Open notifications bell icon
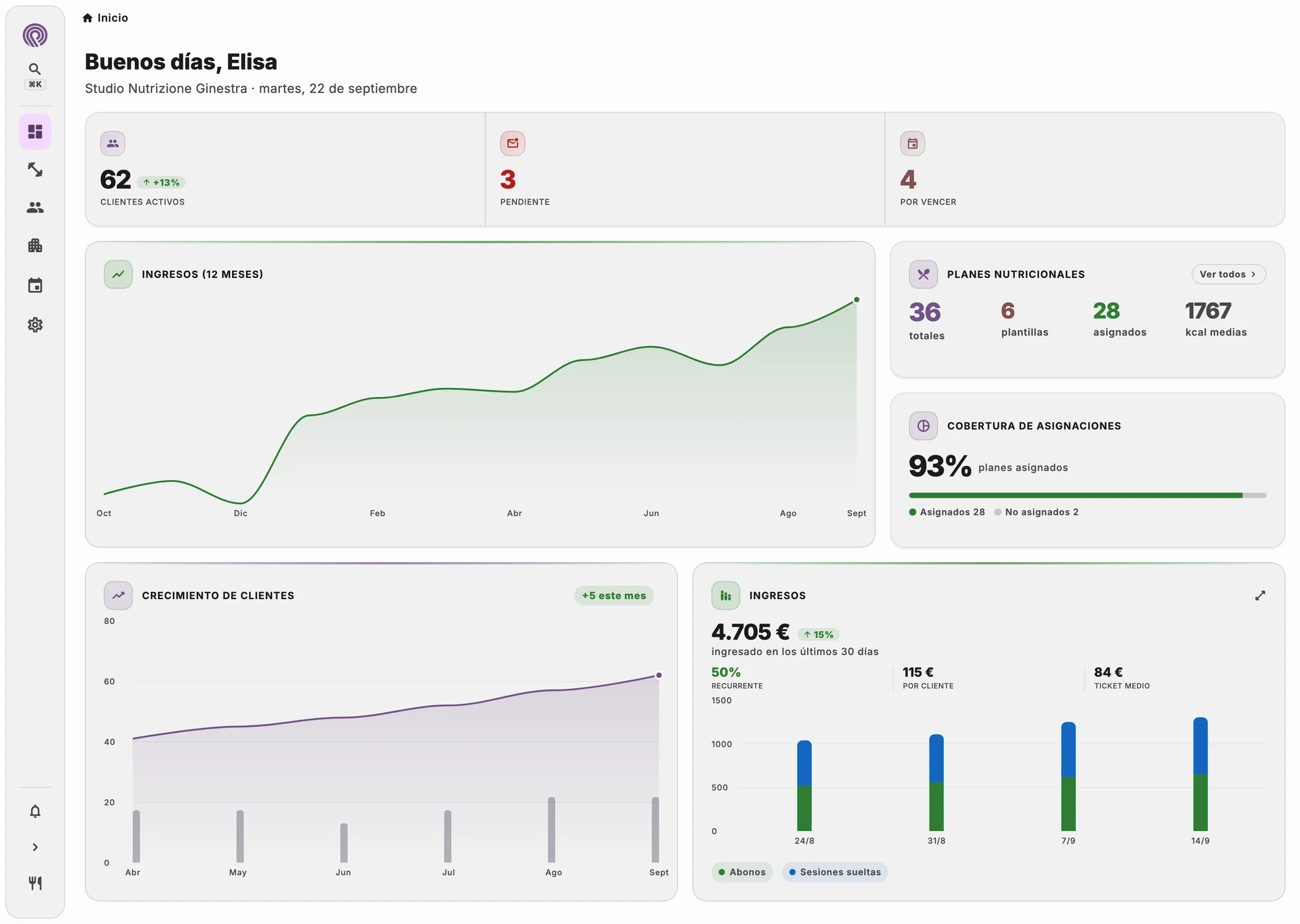 (x=35, y=811)
